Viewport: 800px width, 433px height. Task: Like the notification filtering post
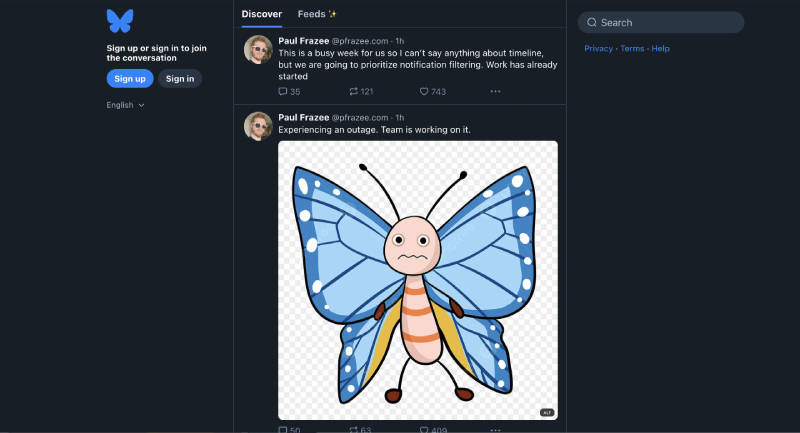click(425, 92)
